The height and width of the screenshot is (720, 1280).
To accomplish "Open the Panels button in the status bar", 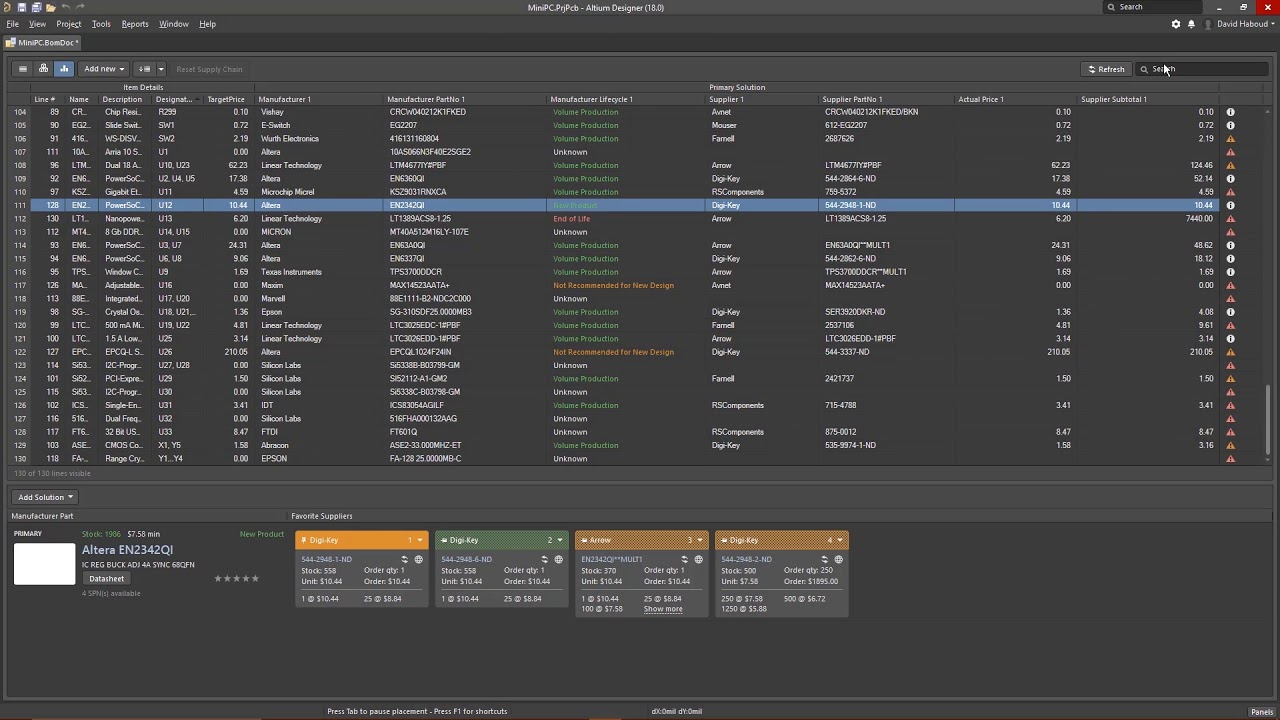I will 1262,712.
